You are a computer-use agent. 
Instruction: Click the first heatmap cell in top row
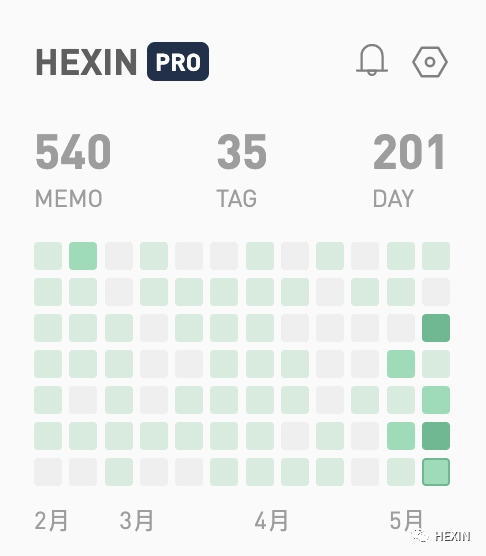pyautogui.click(x=48, y=256)
